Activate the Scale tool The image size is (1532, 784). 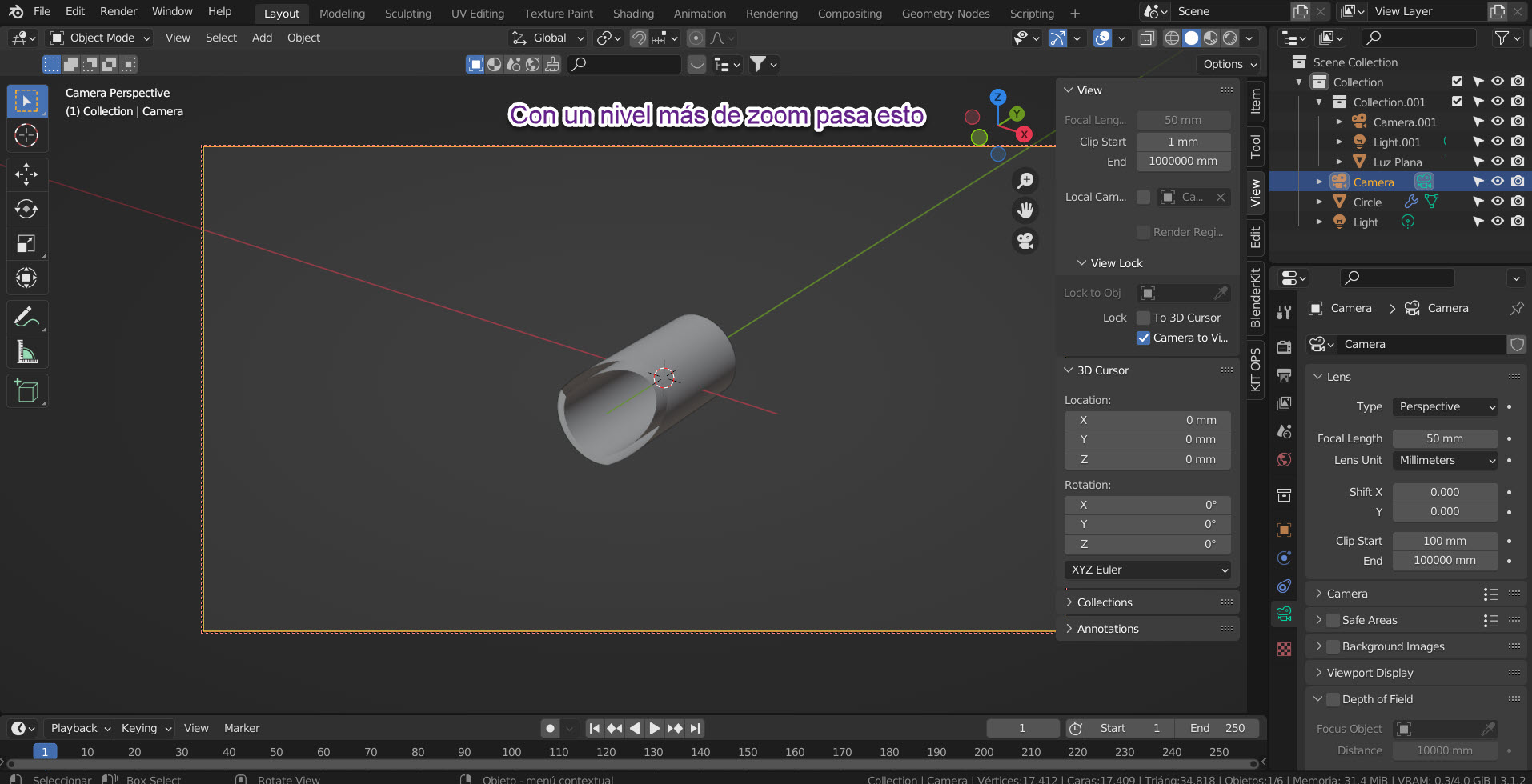(x=26, y=243)
